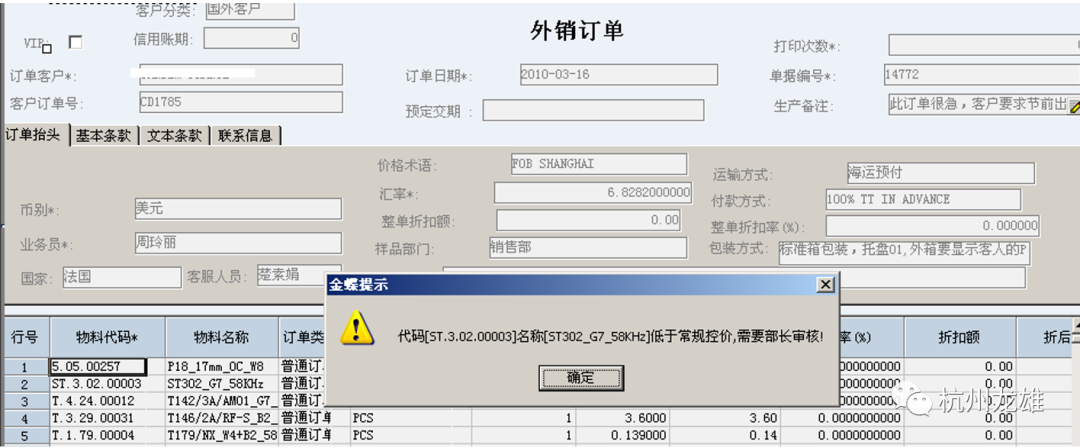The height and width of the screenshot is (448, 1080).
Task: Select material name cell ST302_G7_58KHz
Action: (x=222, y=384)
